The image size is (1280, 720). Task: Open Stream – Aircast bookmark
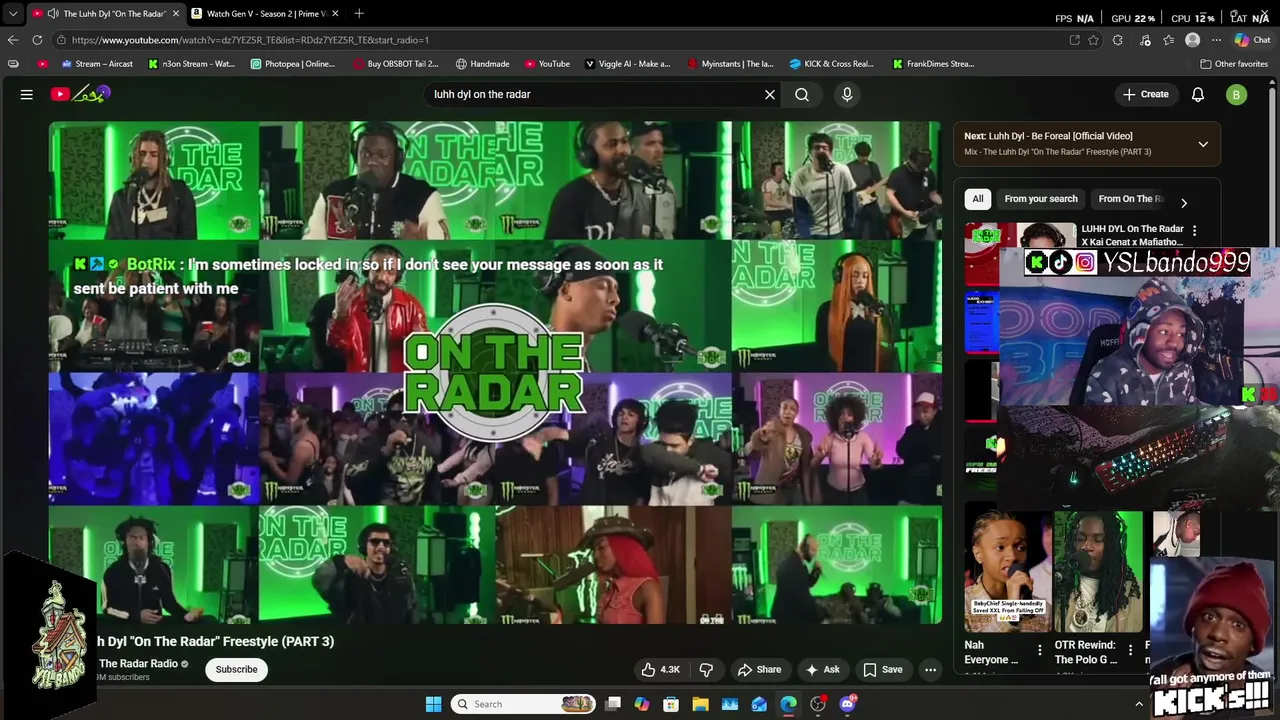(x=97, y=64)
